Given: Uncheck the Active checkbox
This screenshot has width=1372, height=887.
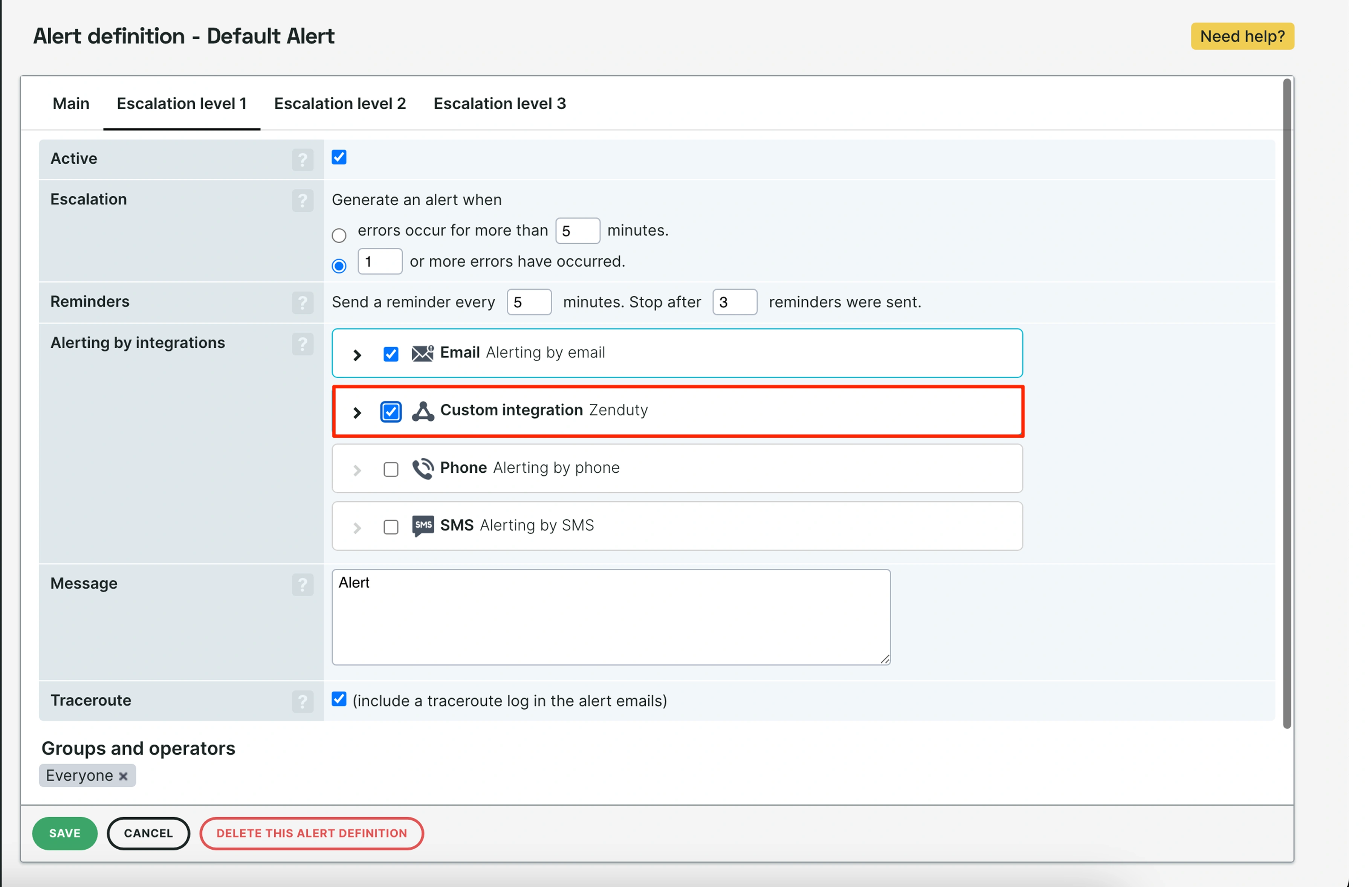Looking at the screenshot, I should (339, 157).
